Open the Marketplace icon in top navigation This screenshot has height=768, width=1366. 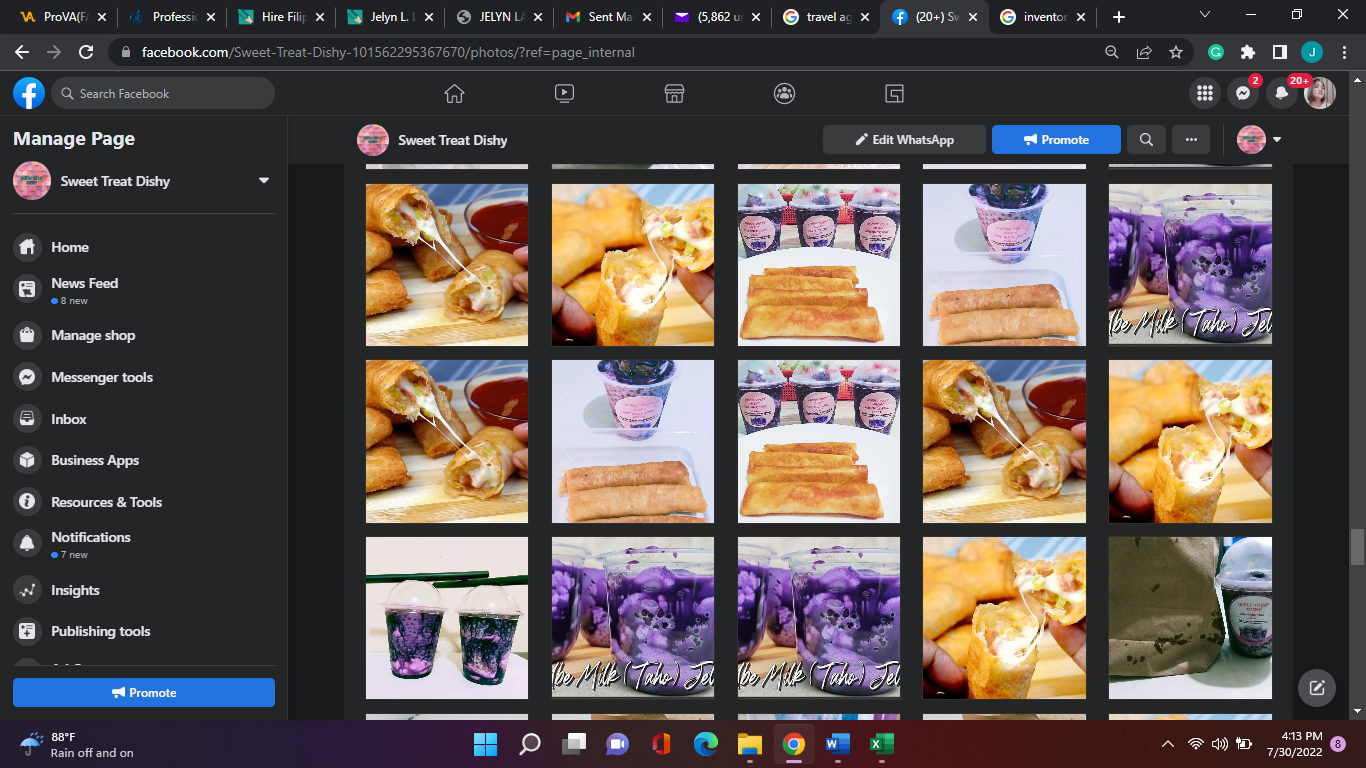point(674,93)
